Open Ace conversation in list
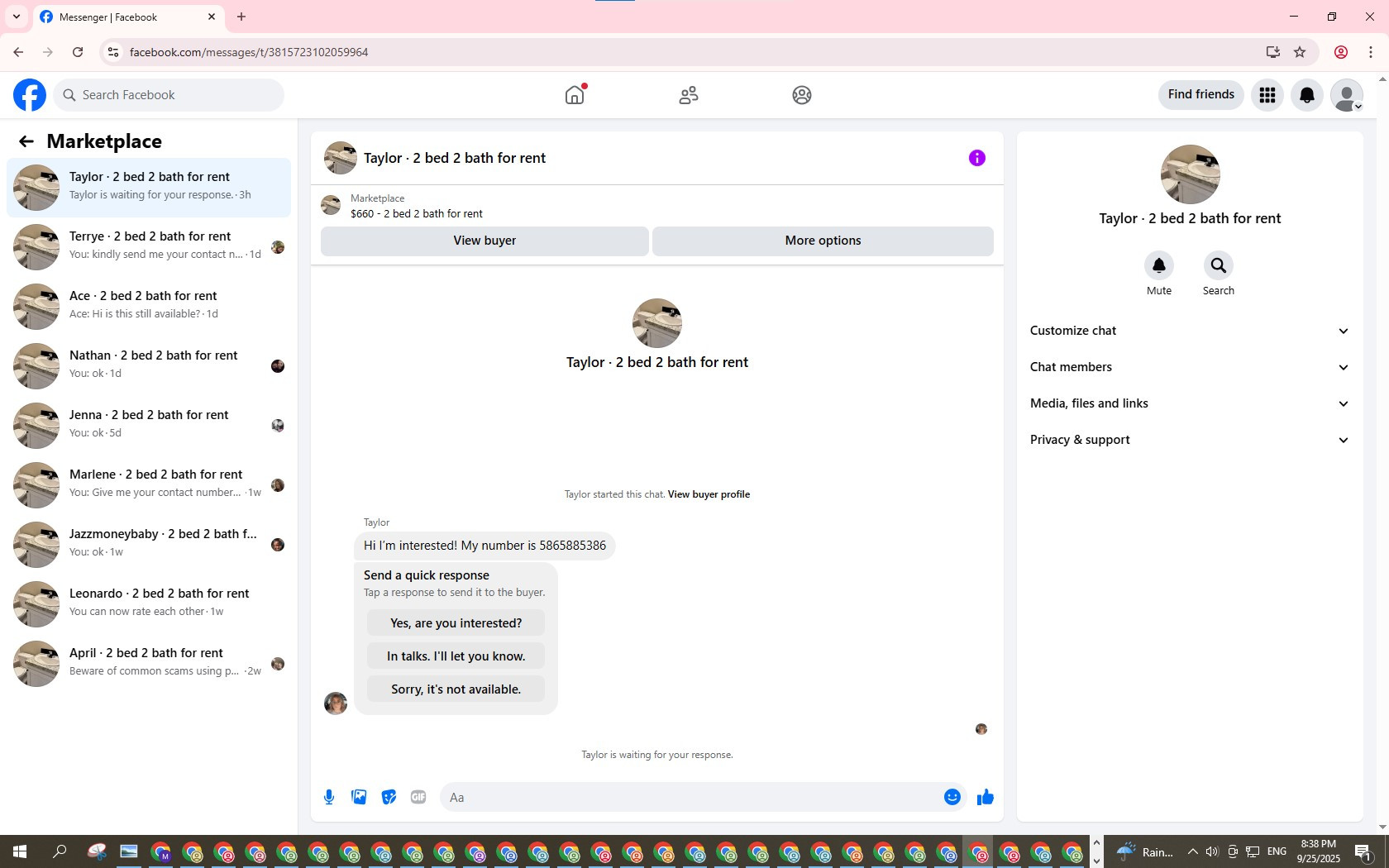Image resolution: width=1389 pixels, height=868 pixels. (x=149, y=307)
